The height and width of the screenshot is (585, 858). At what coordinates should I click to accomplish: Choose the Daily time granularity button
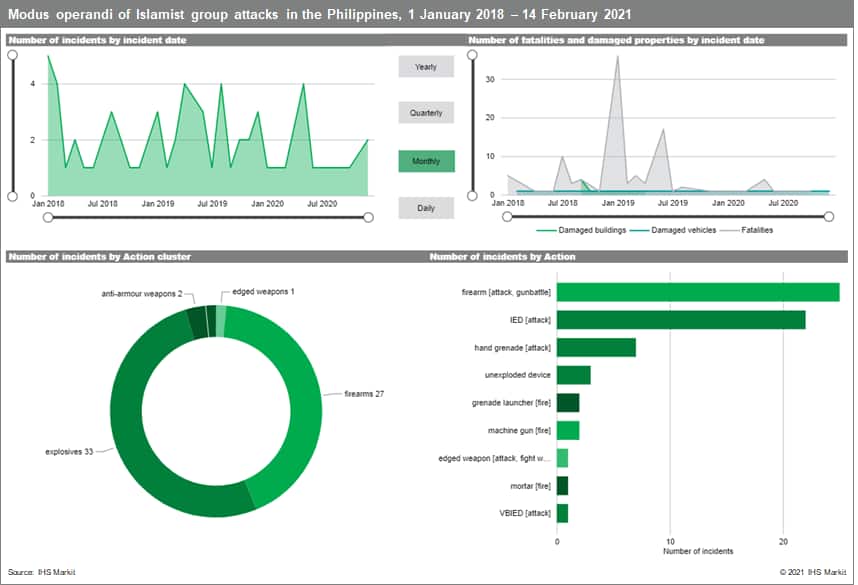(425, 208)
